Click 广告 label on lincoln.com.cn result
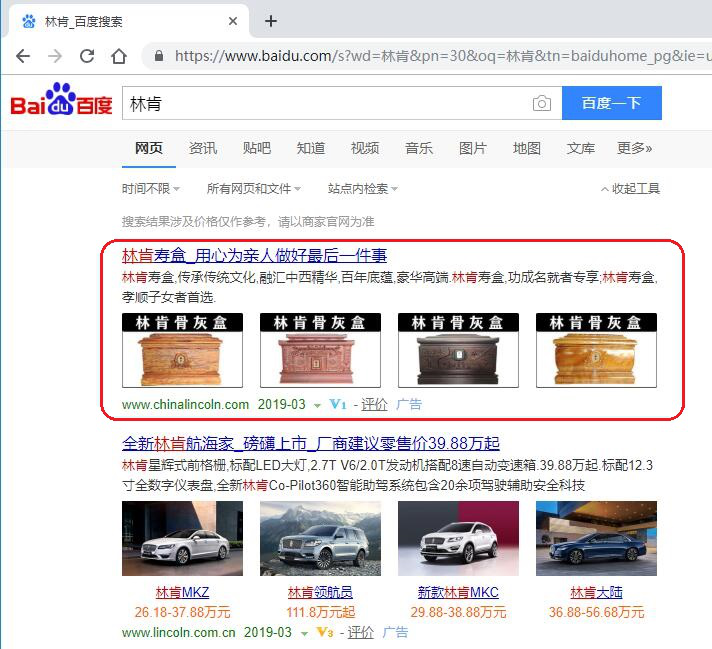Image resolution: width=712 pixels, height=649 pixels. pos(395,632)
